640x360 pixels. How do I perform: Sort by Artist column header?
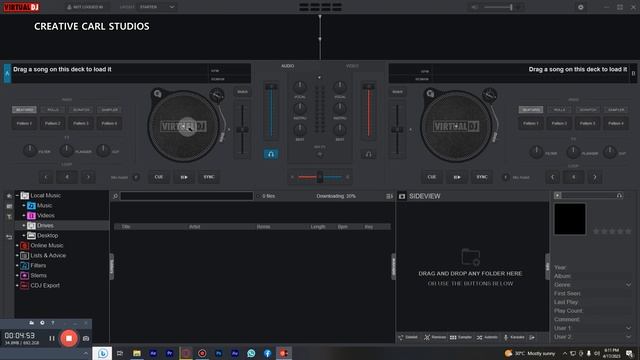pyautogui.click(x=194, y=227)
